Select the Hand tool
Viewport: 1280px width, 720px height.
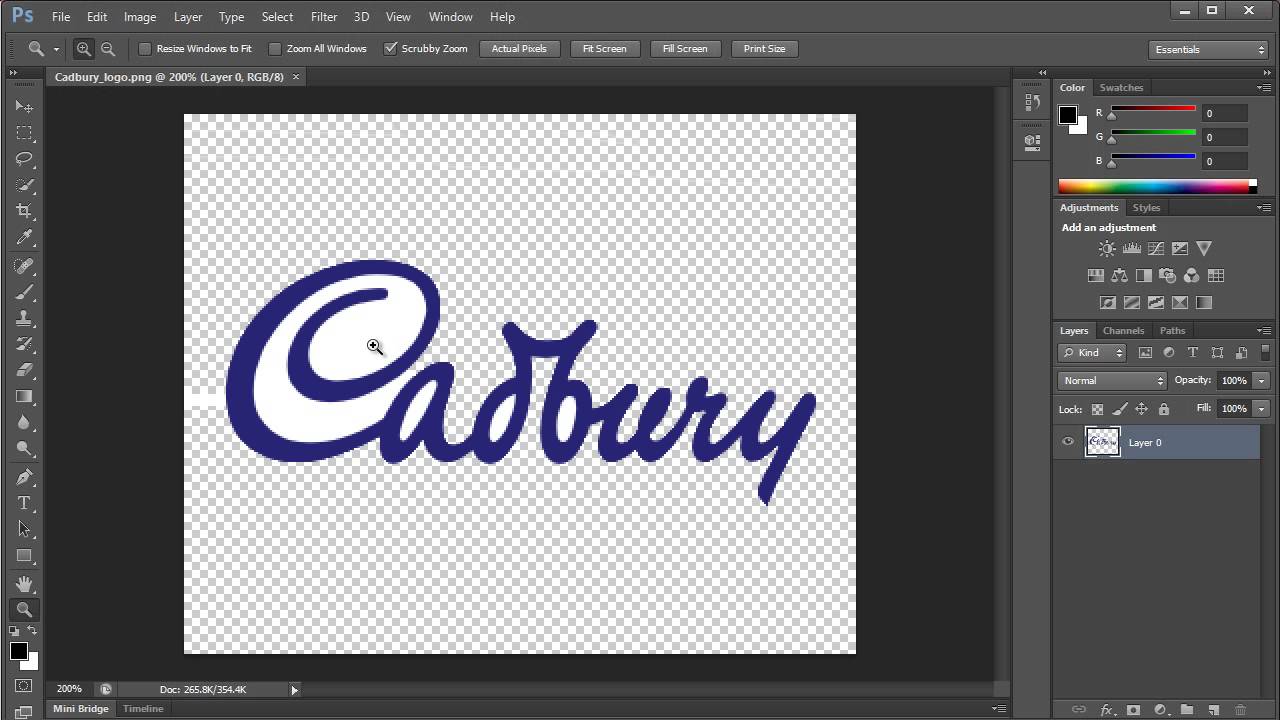25,584
